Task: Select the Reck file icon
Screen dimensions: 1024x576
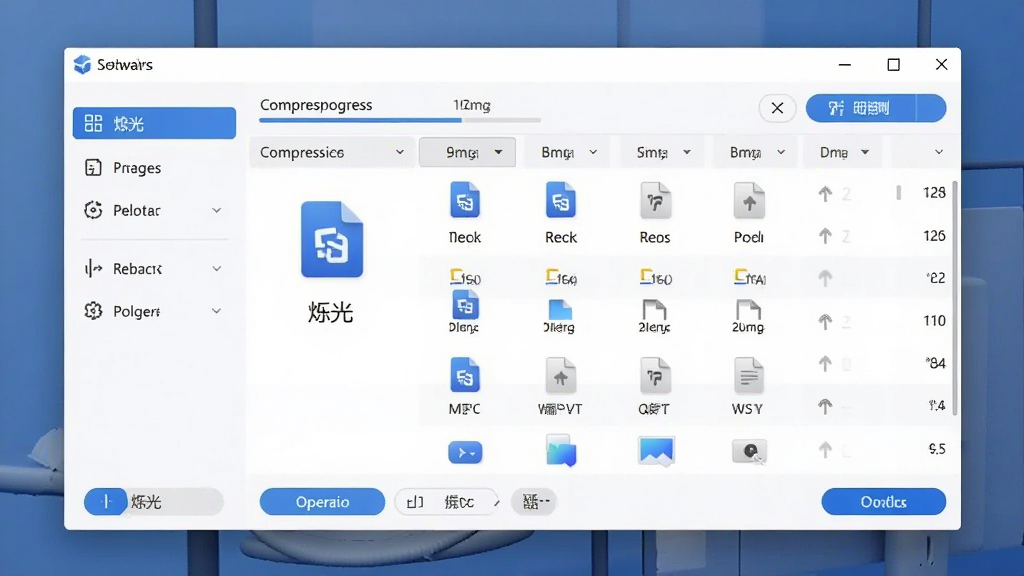Action: click(x=560, y=200)
